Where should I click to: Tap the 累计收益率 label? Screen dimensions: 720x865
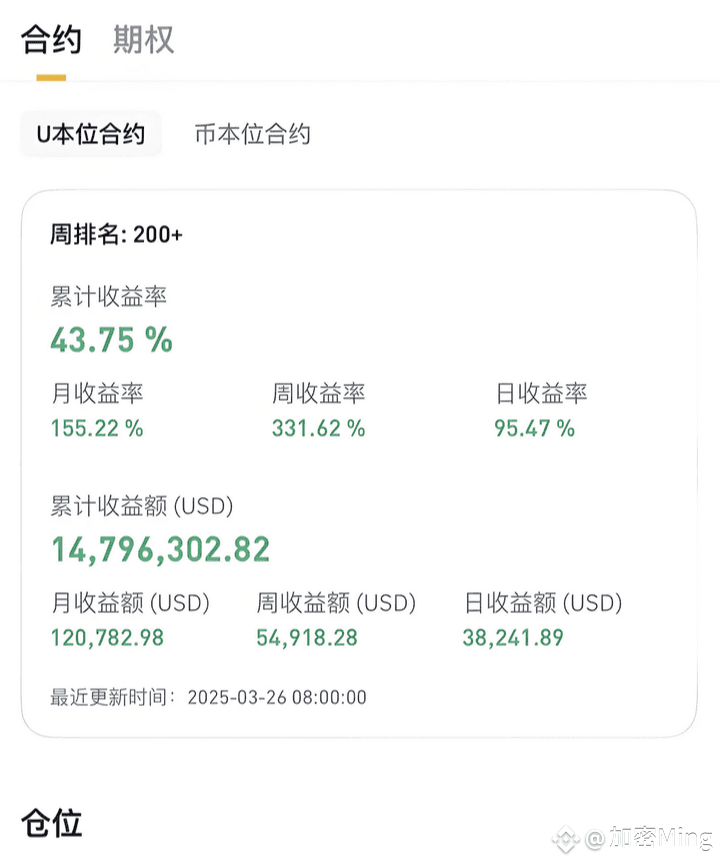point(108,296)
